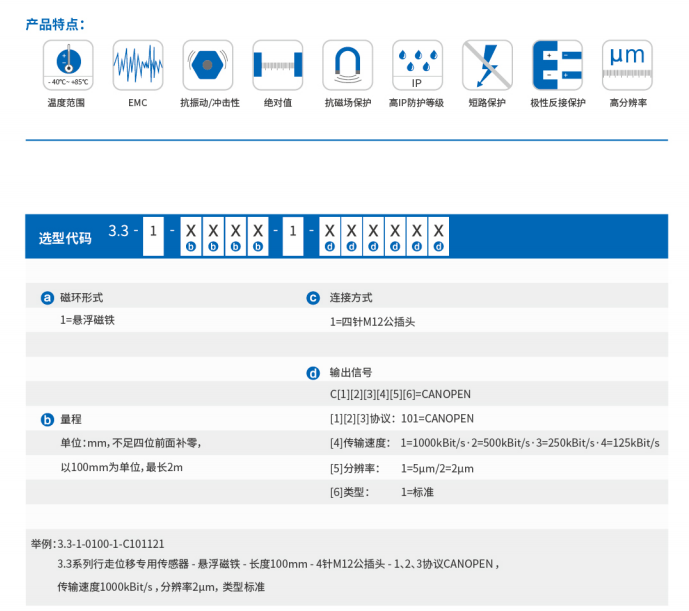
Task: Click the 选型代码 label in blue banner
Action: [x=65, y=238]
